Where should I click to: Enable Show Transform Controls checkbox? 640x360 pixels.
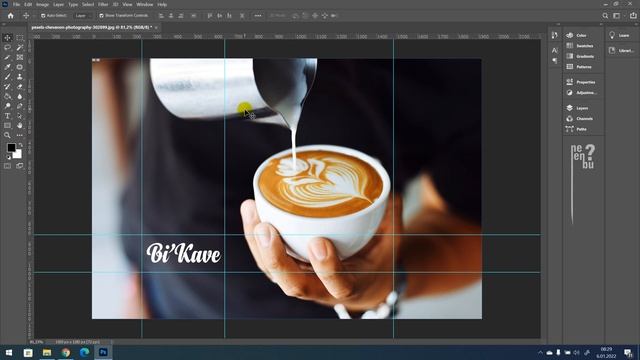pos(101,16)
